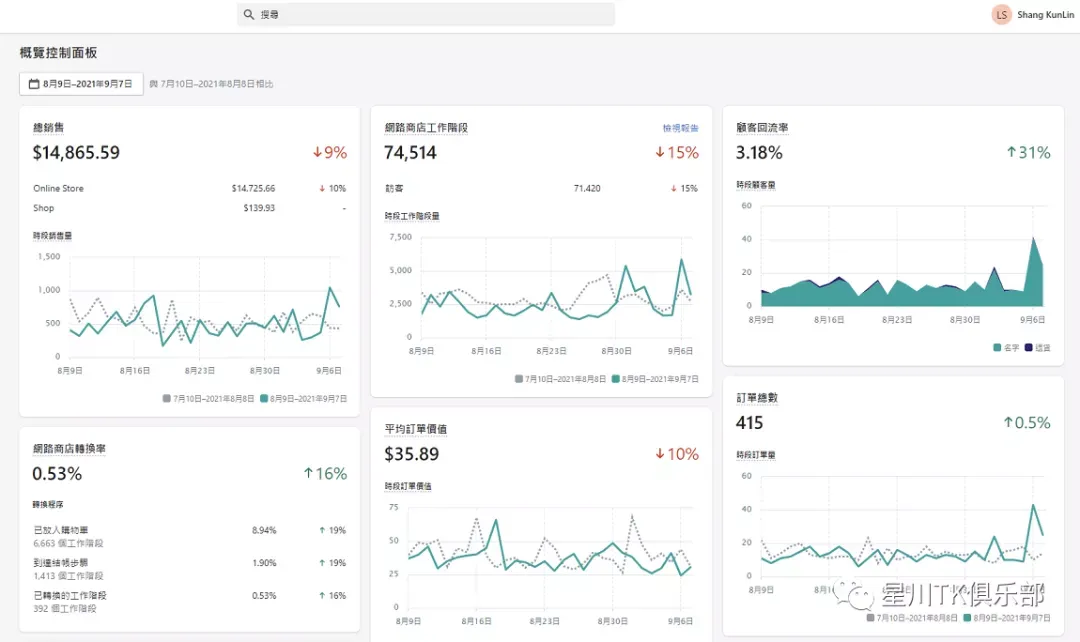Open the 網路商店轉換率 report title

[x=69, y=448]
